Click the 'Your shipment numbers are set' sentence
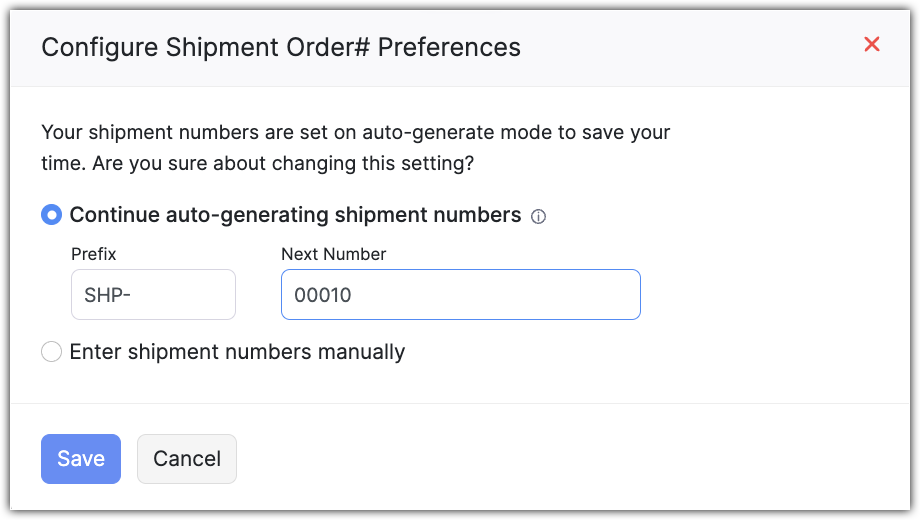The image size is (920, 520). 200,132
